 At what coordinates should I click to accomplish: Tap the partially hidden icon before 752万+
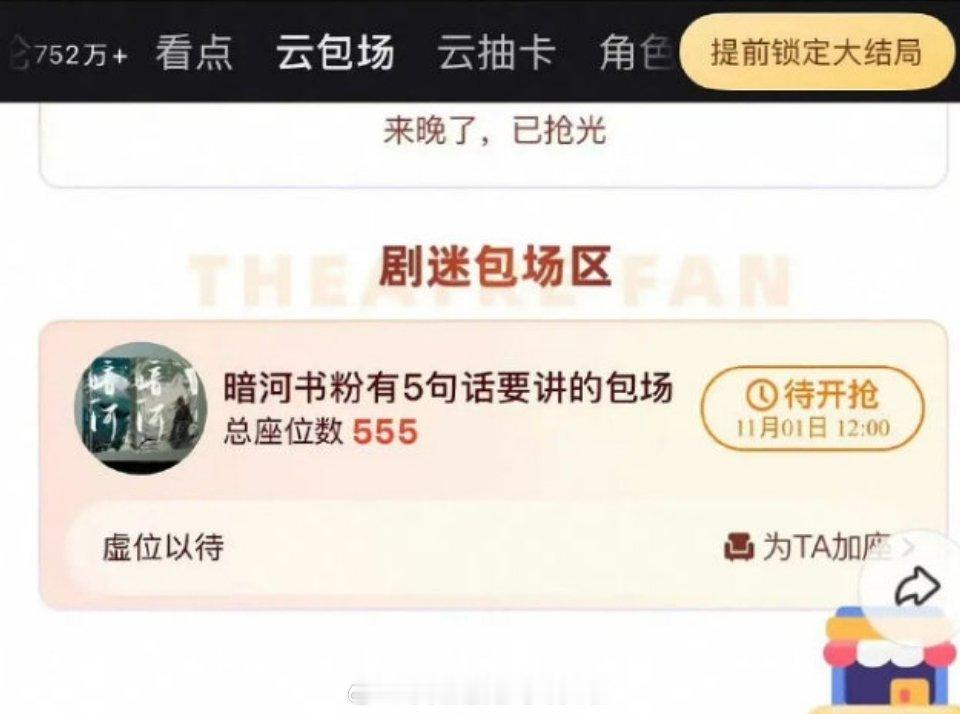20,53
